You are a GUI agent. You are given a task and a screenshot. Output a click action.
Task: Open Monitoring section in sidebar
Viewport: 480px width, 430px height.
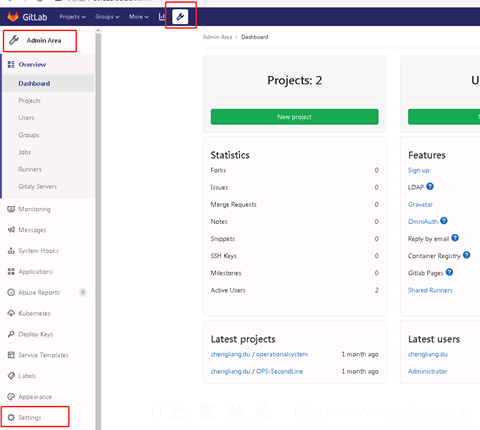34,209
